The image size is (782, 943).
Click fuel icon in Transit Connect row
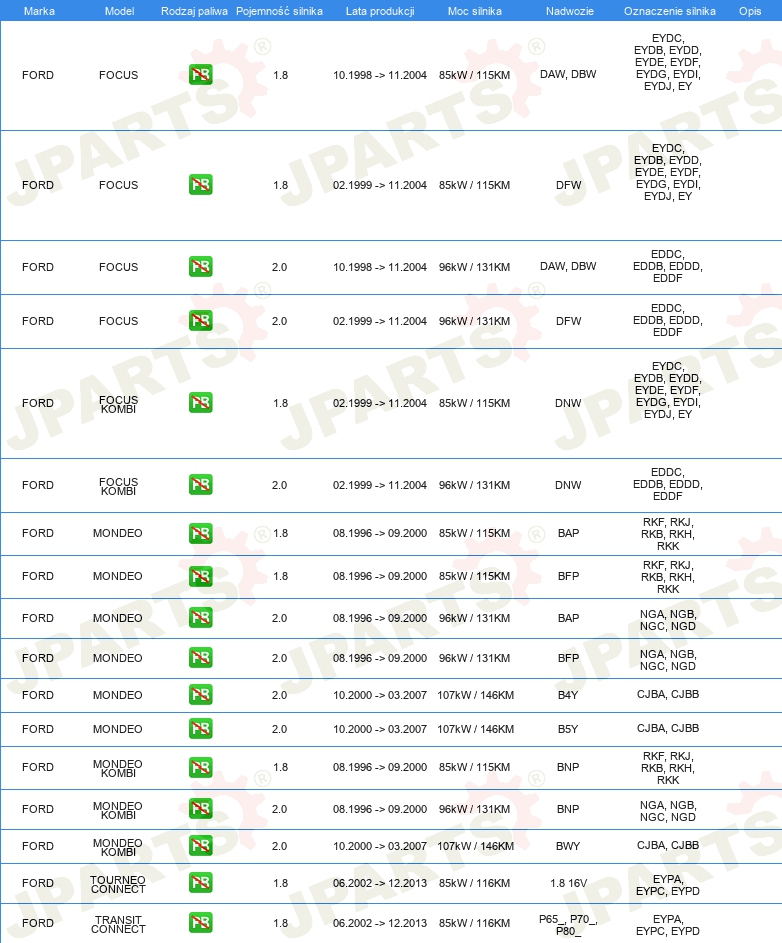coord(200,923)
